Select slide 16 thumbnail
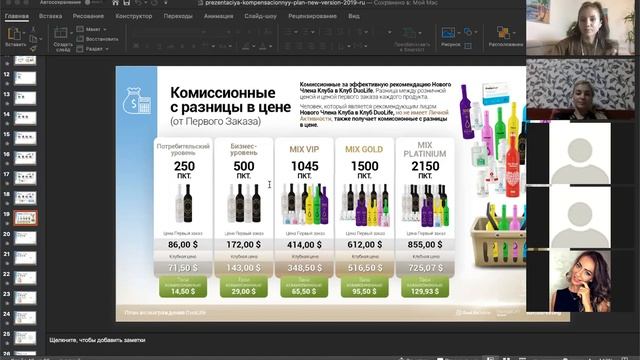 [25, 158]
